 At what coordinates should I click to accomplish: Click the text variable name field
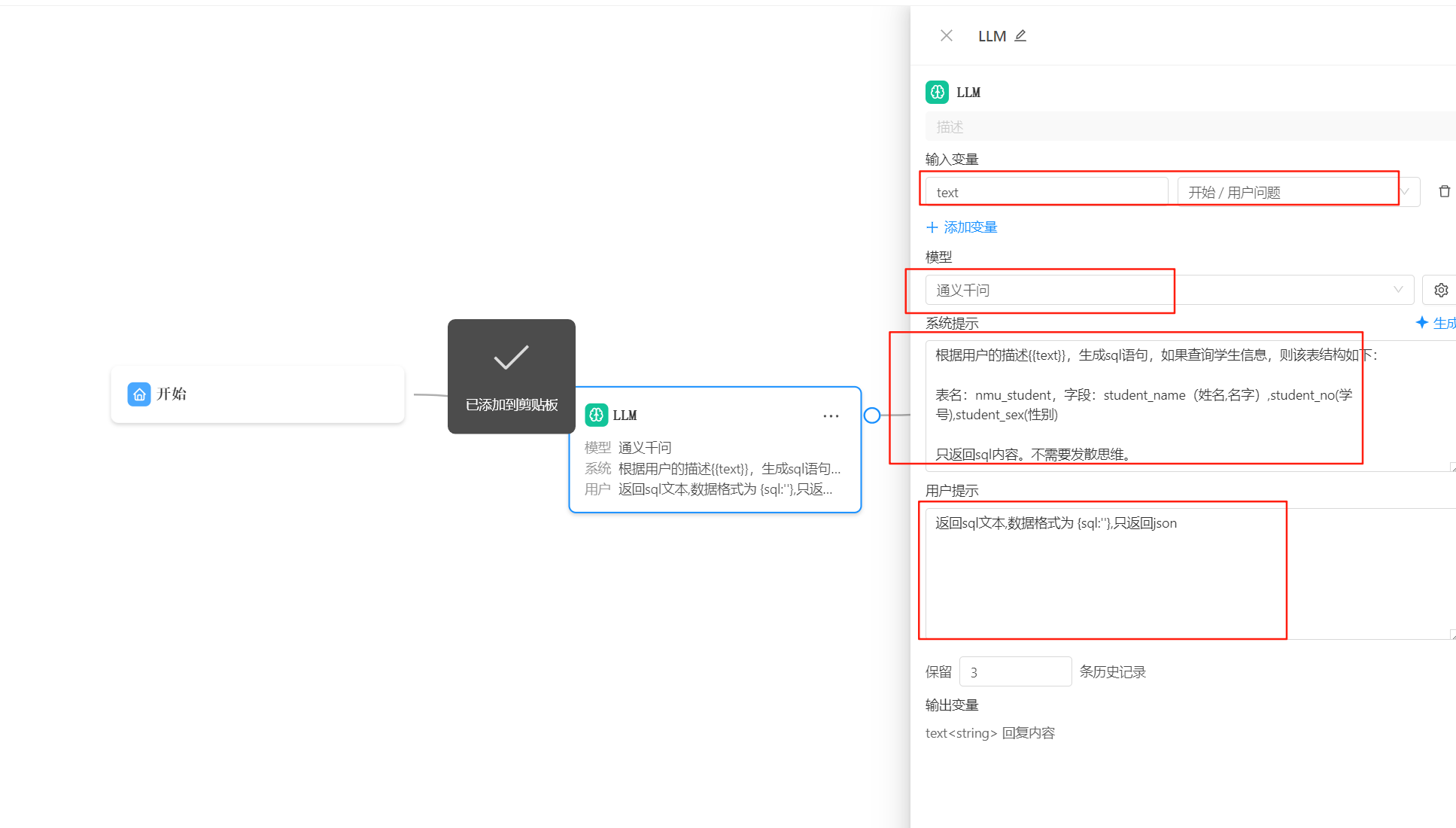click(1044, 191)
